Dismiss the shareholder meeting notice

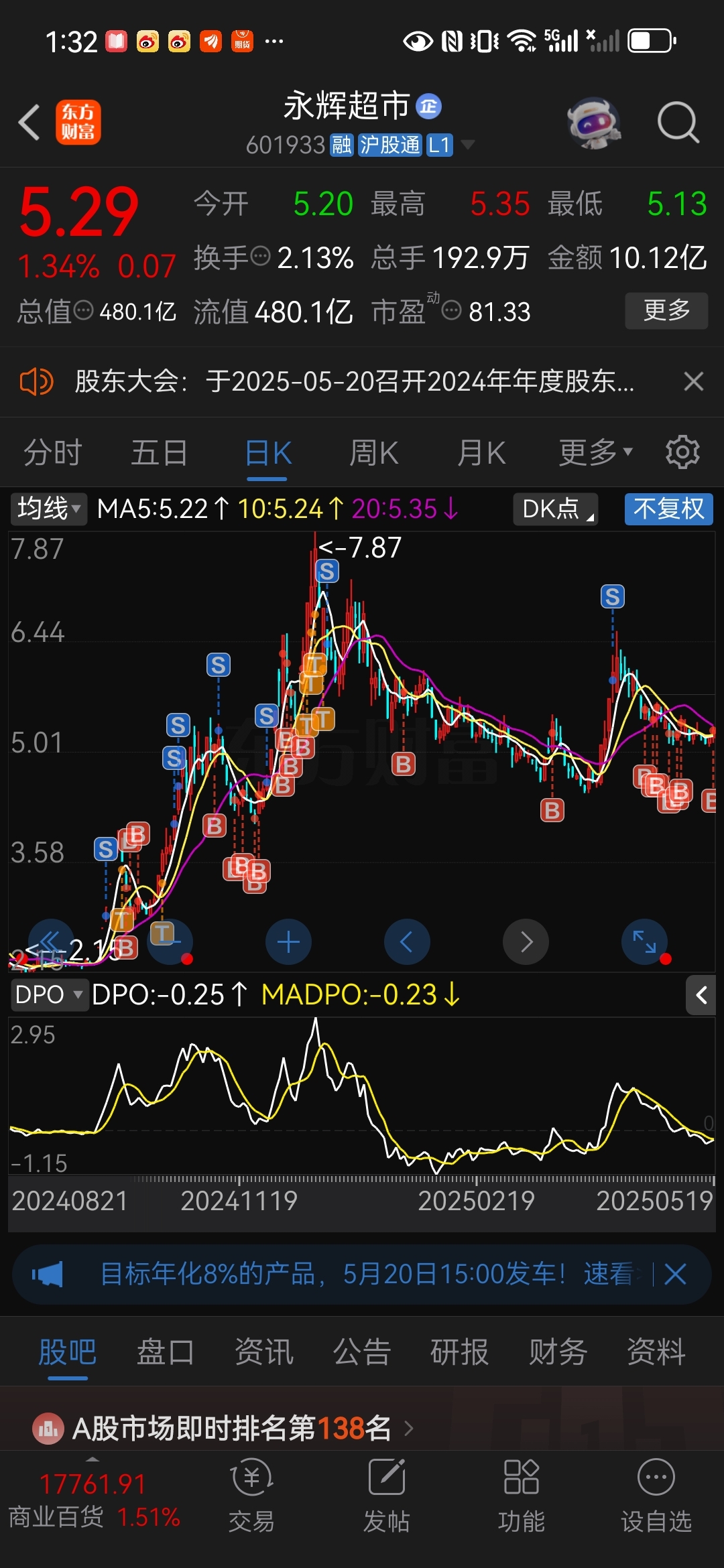point(694,382)
